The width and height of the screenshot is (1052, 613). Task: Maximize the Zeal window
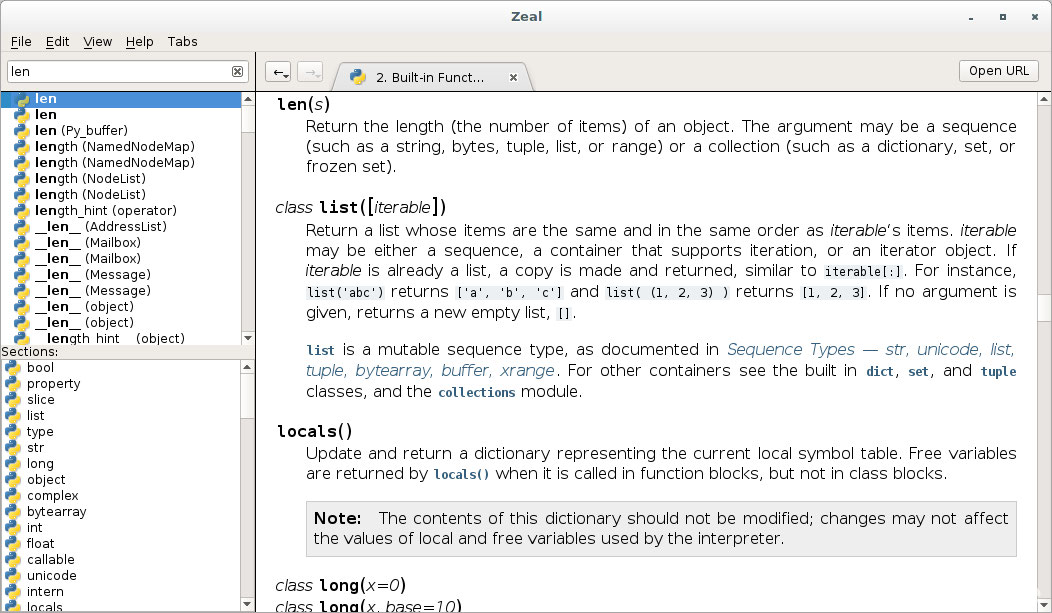[1002, 17]
